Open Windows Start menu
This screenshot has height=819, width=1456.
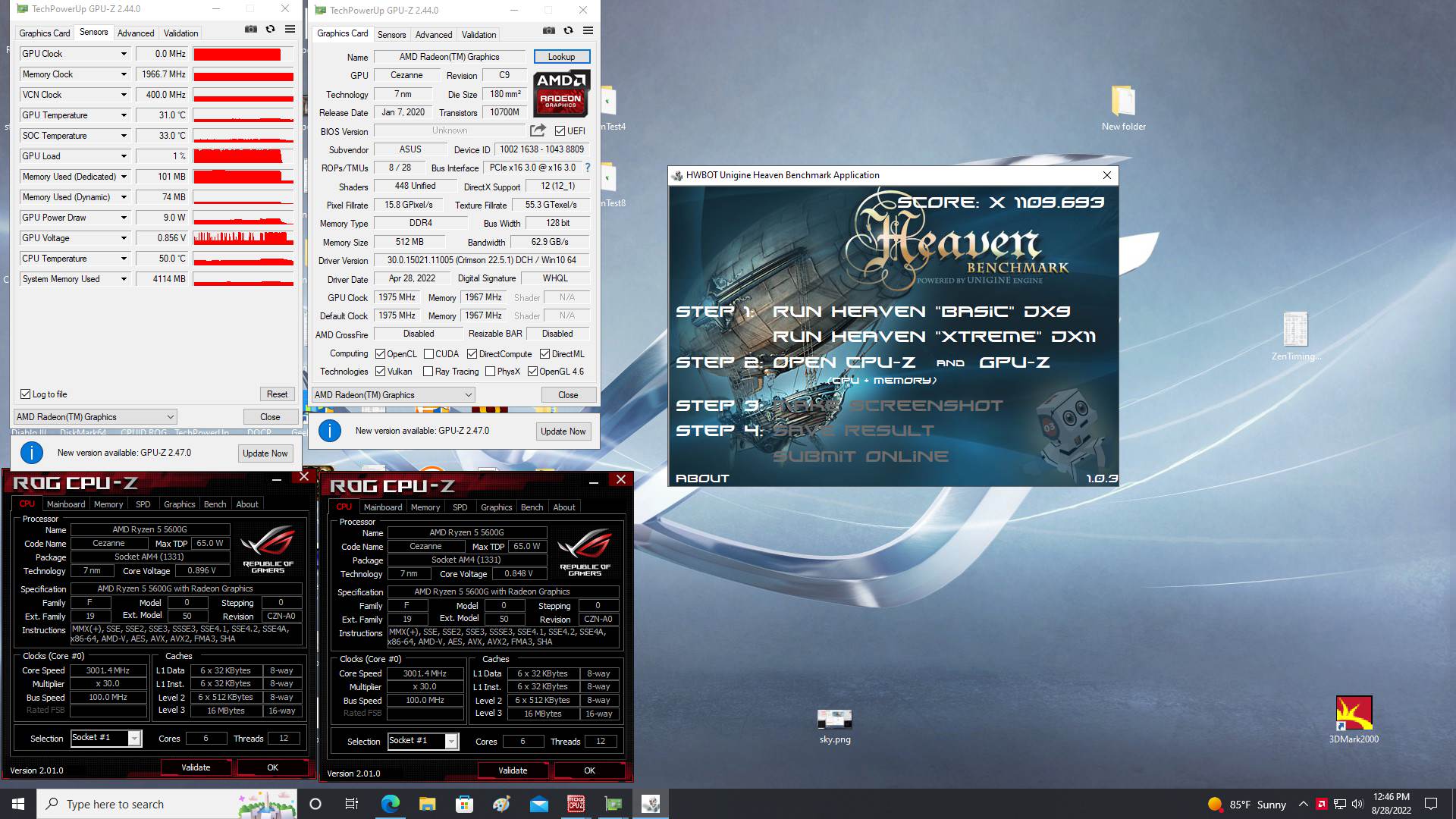(18, 804)
